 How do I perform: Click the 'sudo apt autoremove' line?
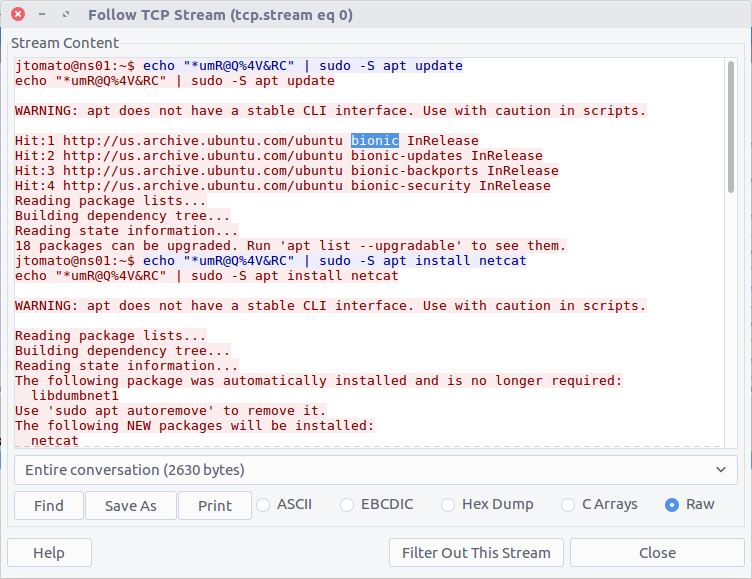170,411
